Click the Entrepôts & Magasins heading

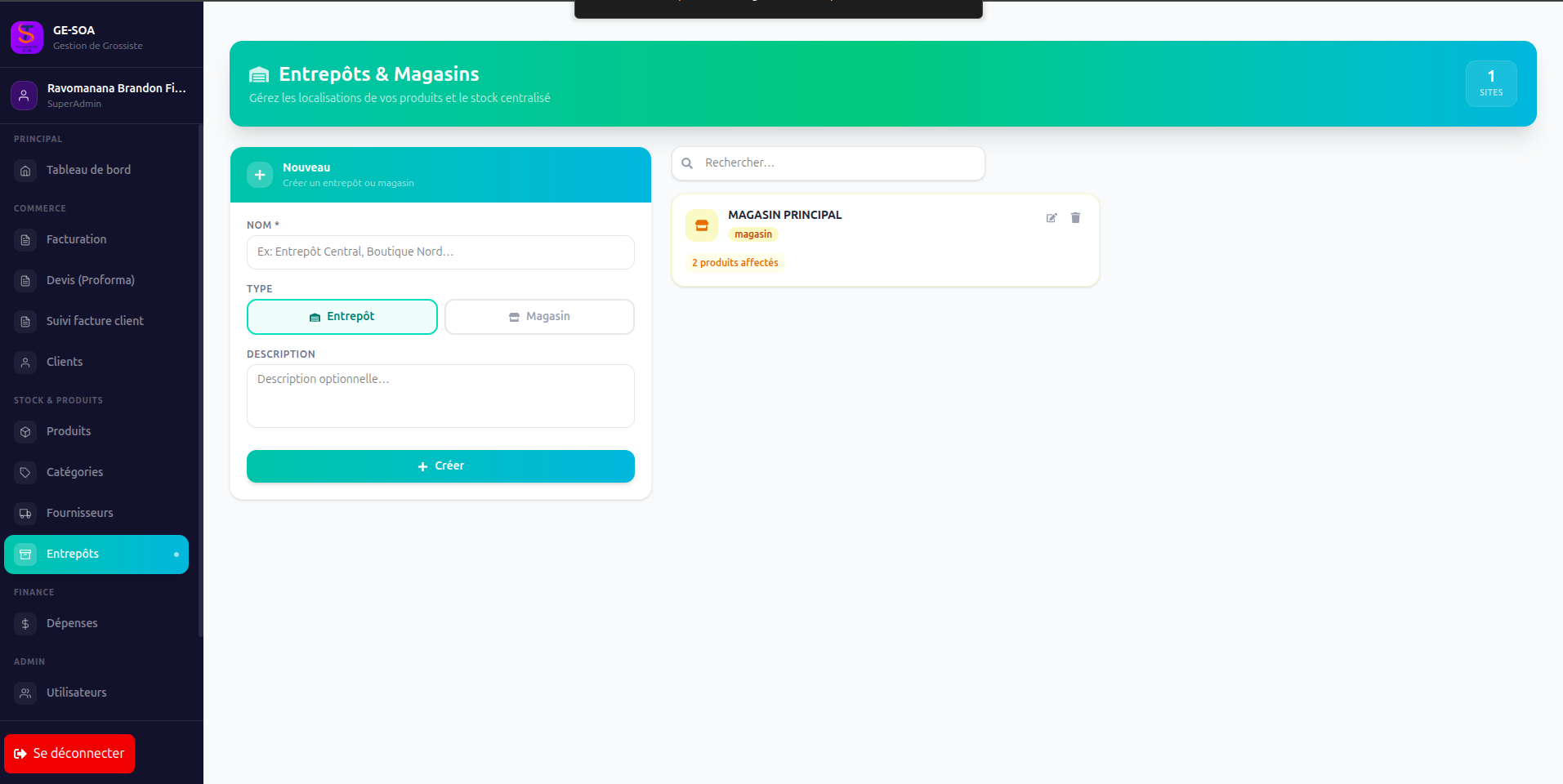click(x=379, y=74)
